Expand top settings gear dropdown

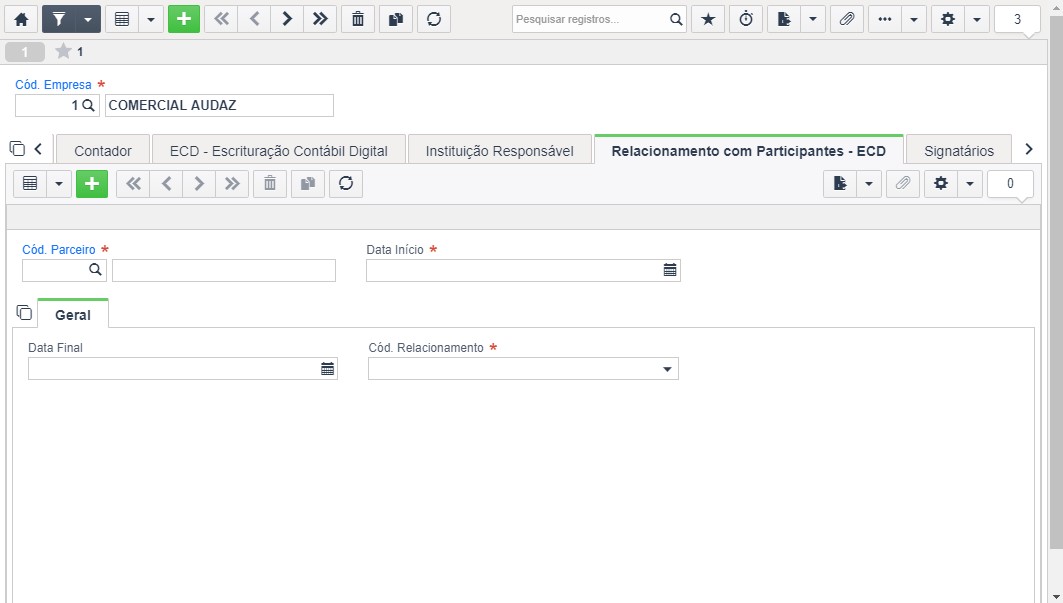coord(977,19)
